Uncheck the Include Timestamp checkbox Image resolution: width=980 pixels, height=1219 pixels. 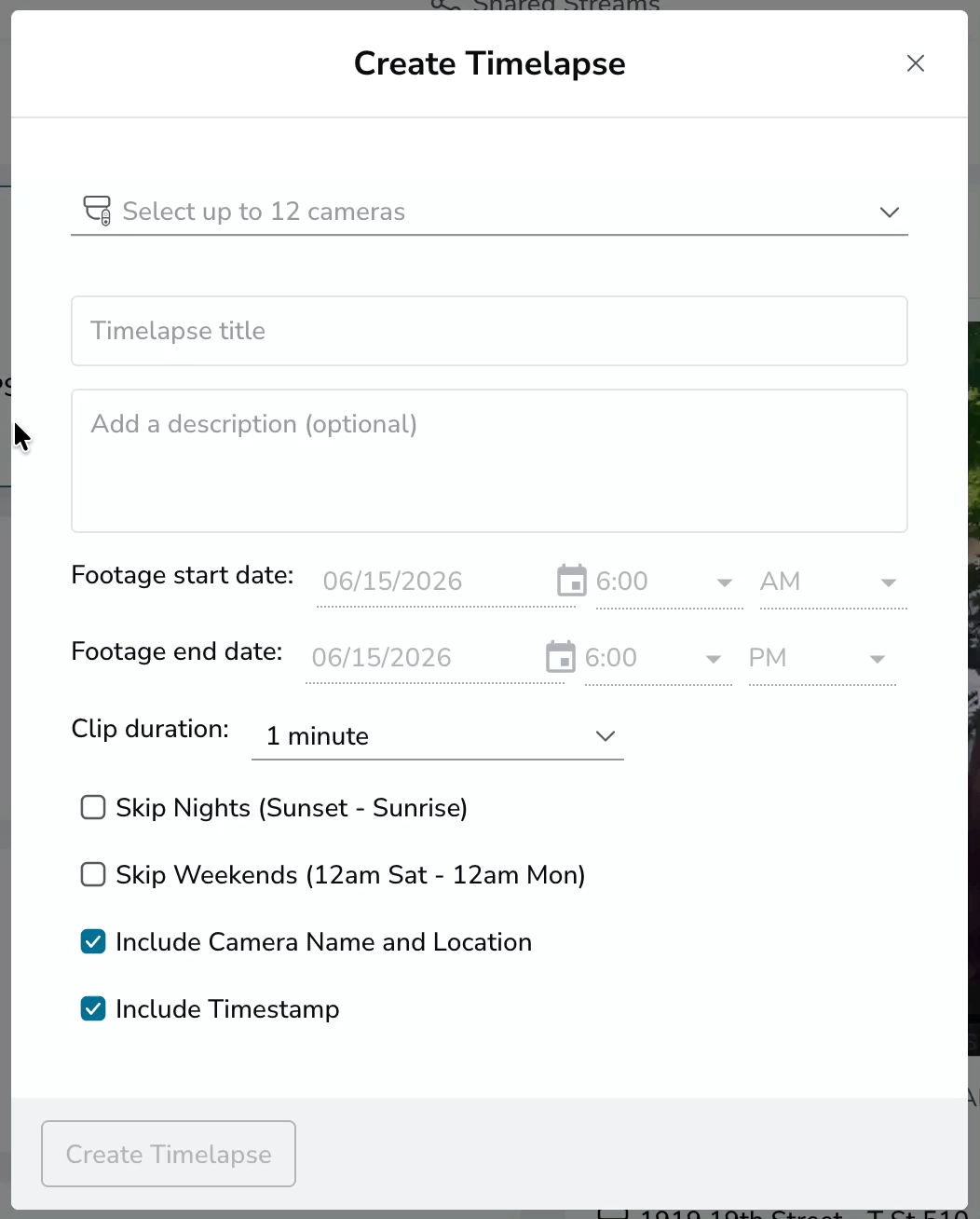[x=93, y=1008]
